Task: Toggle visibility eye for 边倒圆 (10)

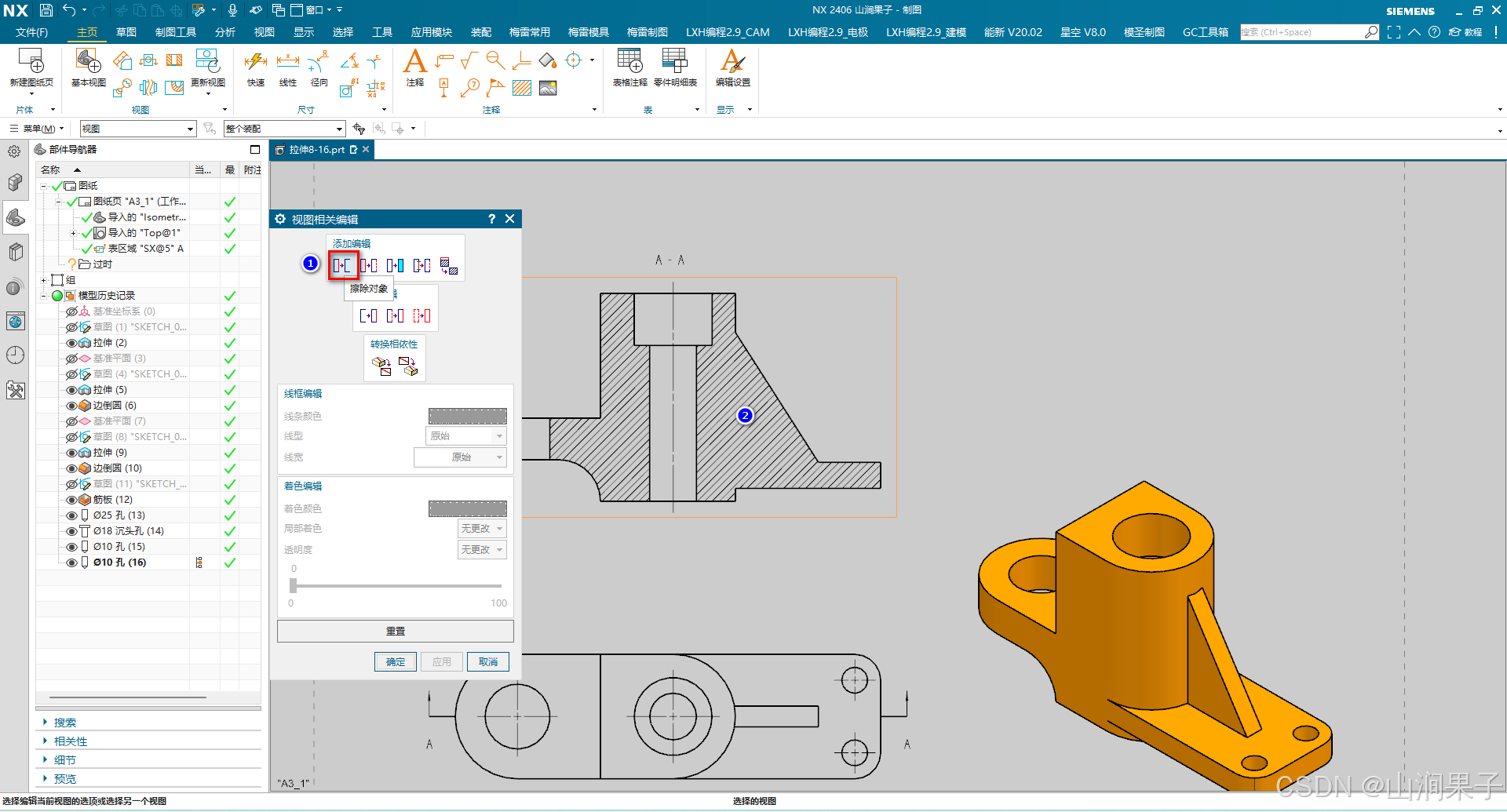Action: coord(71,468)
